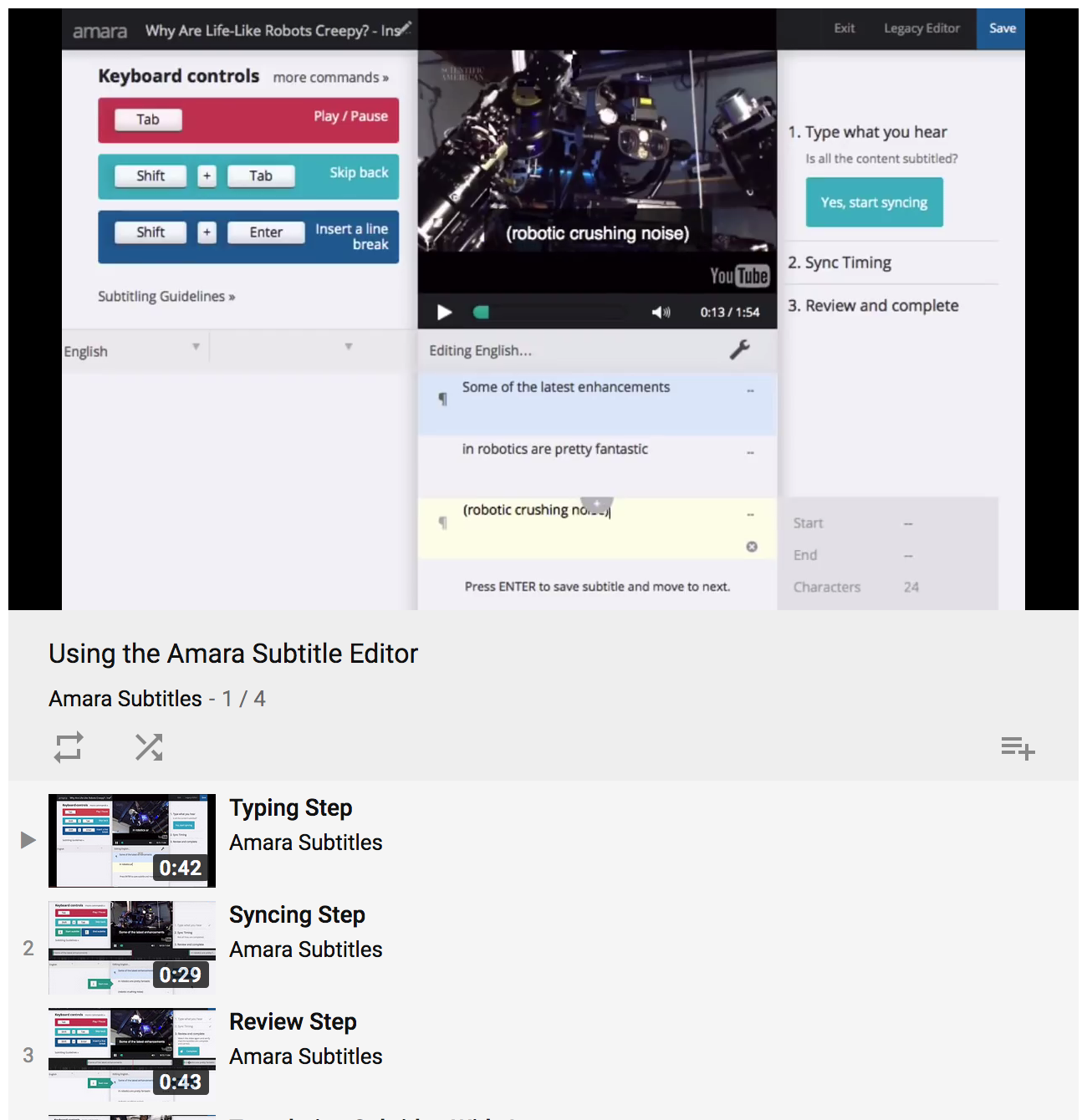
Task: Click the Amara Subtitles playlist channel name
Action: point(125,699)
